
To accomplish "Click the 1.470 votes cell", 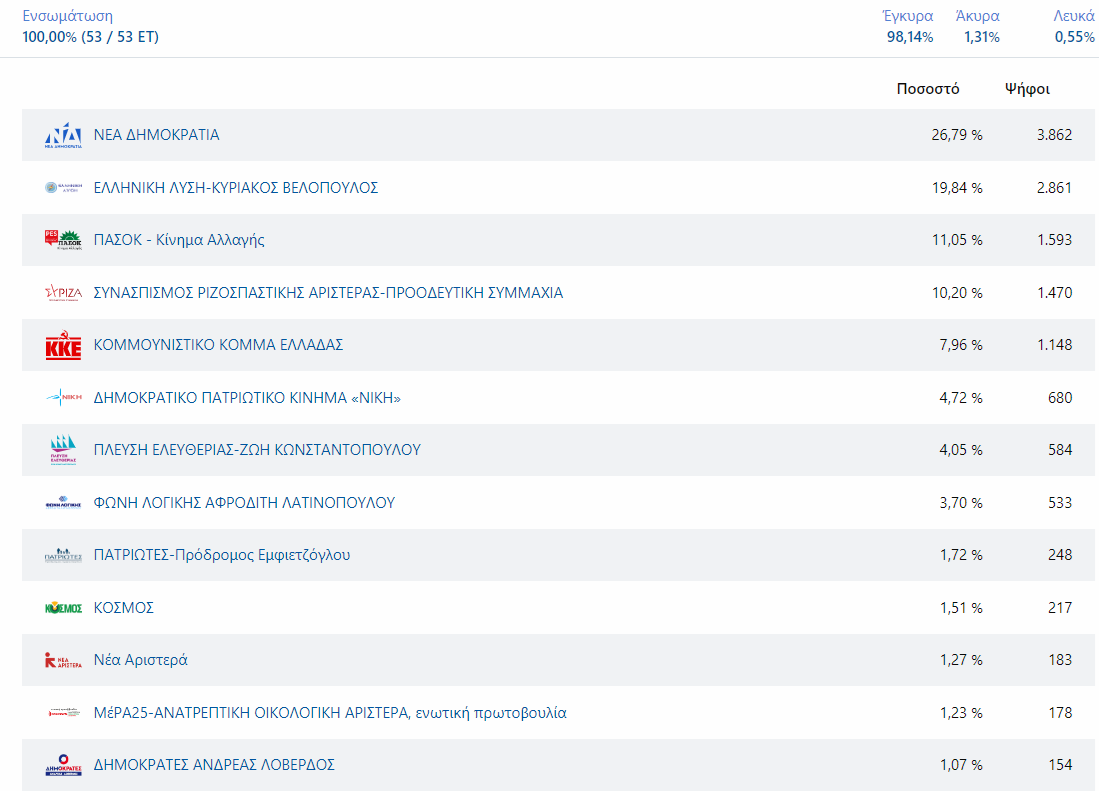I will pos(1055,293).
